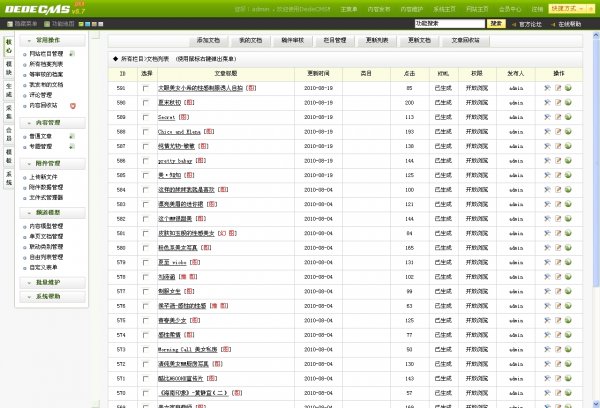
Task: Click the yellow 搜索 search button
Action: (x=496, y=24)
